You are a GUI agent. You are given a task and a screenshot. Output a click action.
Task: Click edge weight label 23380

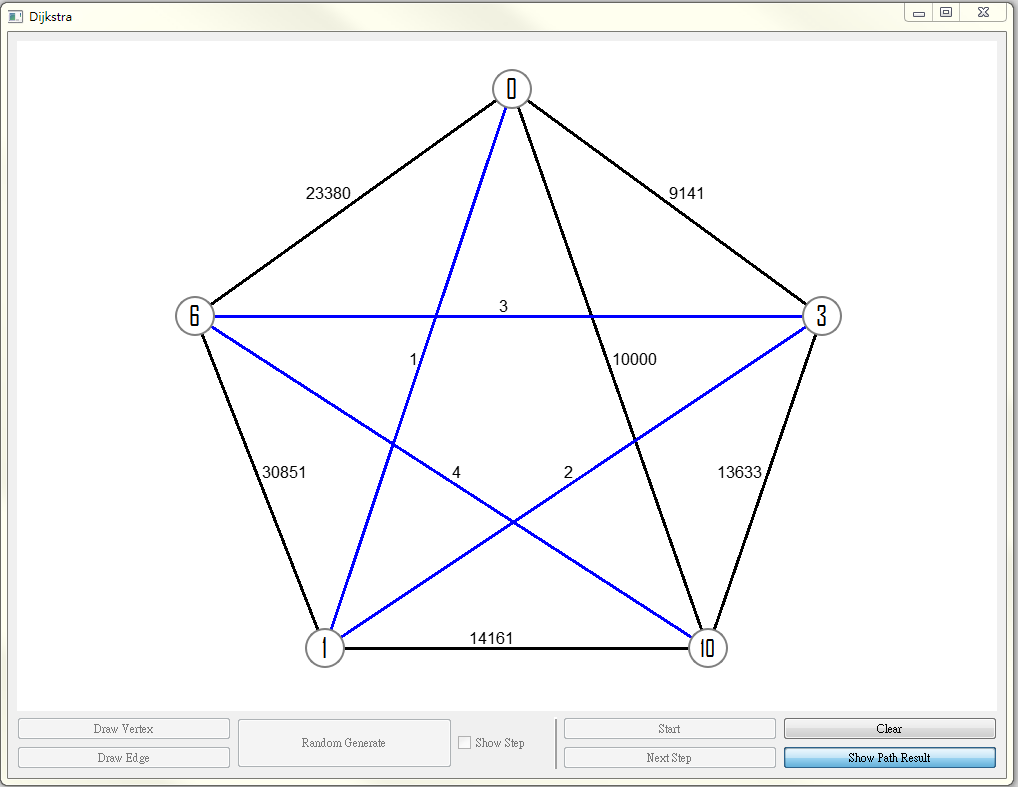click(x=328, y=194)
